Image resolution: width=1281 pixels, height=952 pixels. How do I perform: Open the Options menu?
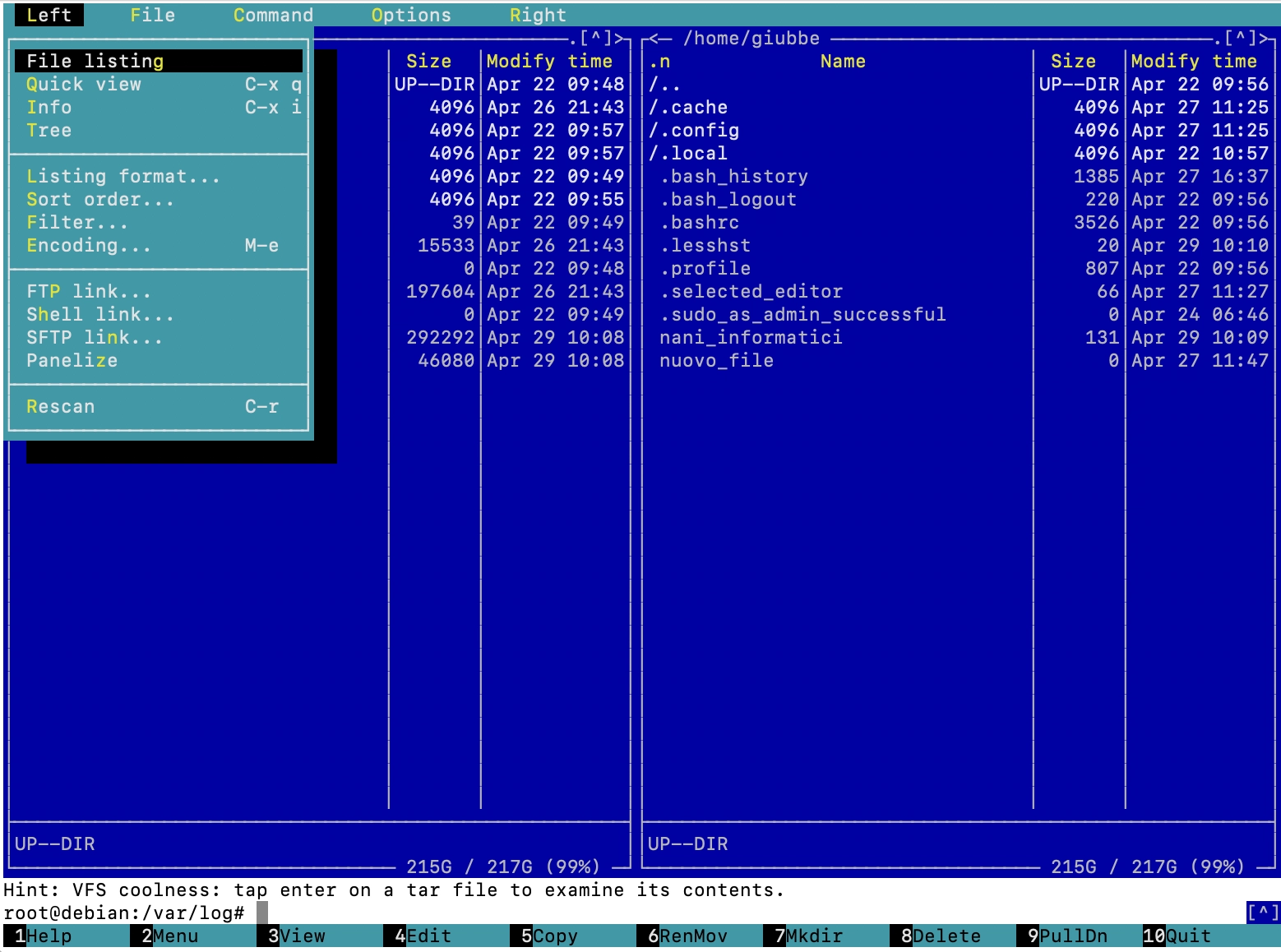[x=411, y=14]
